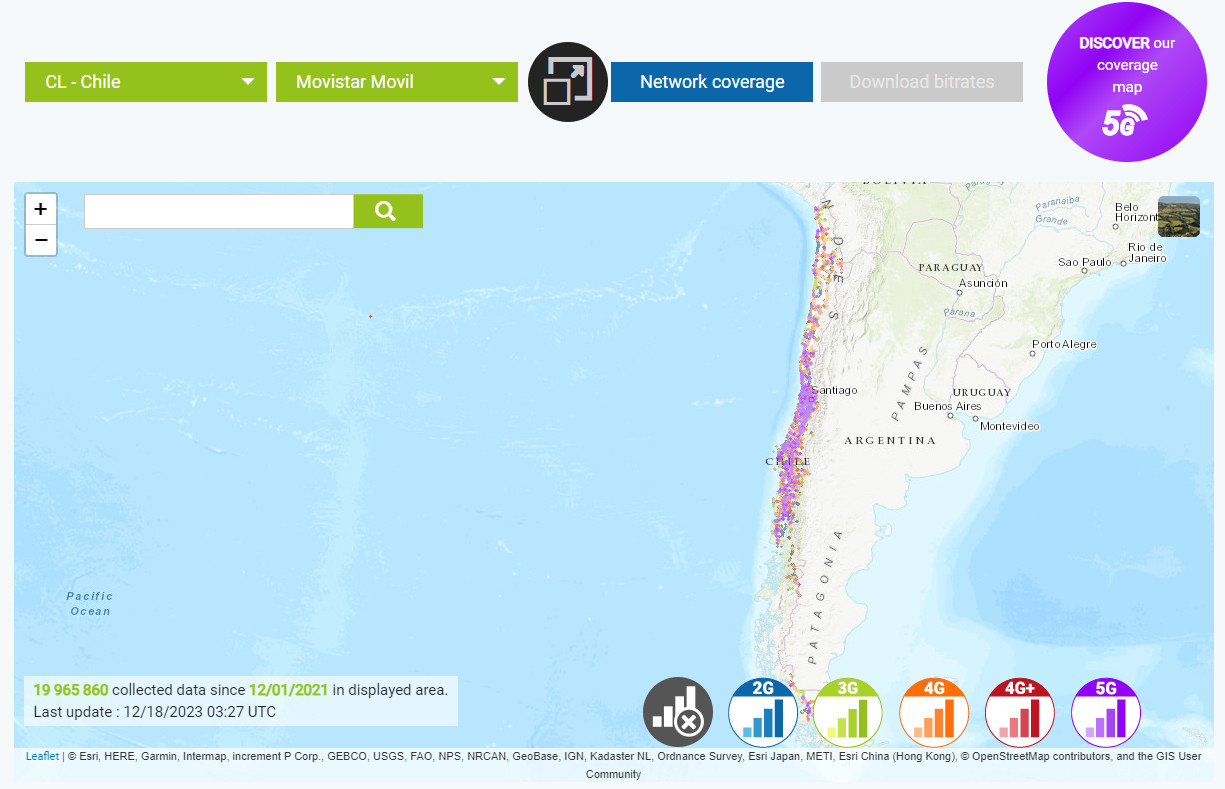The height and width of the screenshot is (789, 1225).
Task: Click the purple 5G coverage filter icon
Action: (x=1106, y=712)
